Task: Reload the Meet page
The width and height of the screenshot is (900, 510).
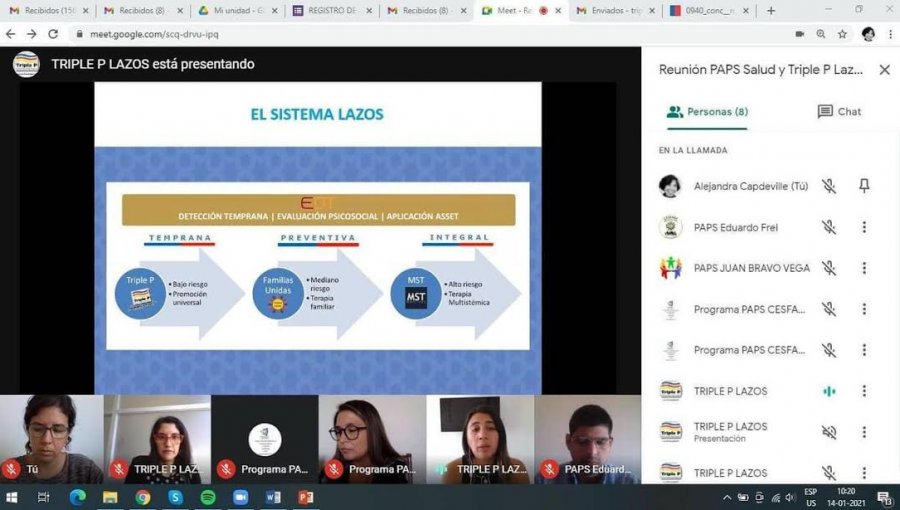Action: click(x=53, y=34)
